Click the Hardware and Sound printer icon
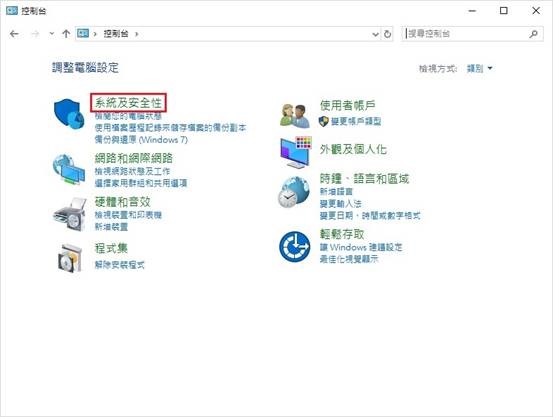 (x=70, y=214)
